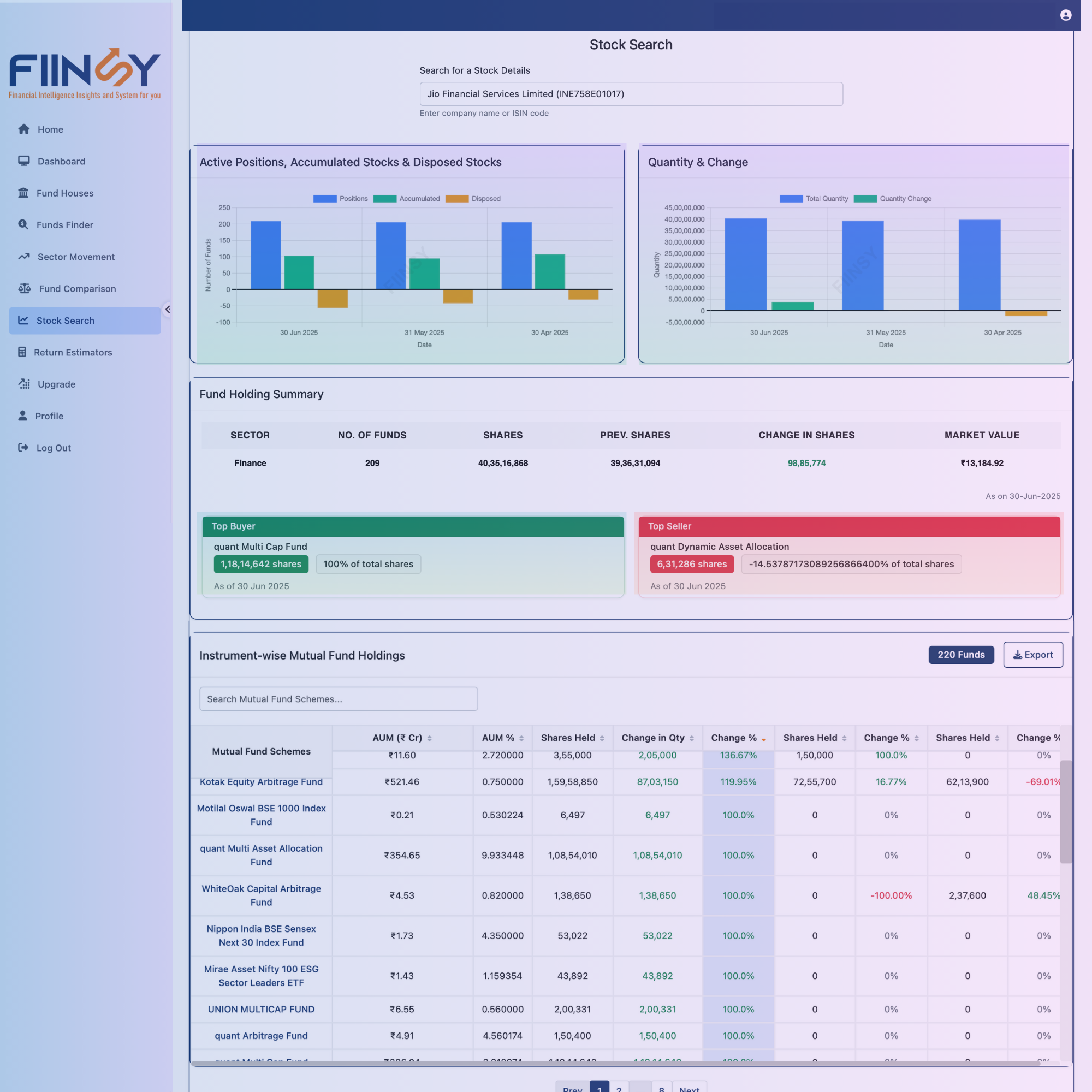Export the mutual fund holdings
Image resolution: width=1092 pixels, height=1092 pixels.
pyautogui.click(x=1032, y=655)
